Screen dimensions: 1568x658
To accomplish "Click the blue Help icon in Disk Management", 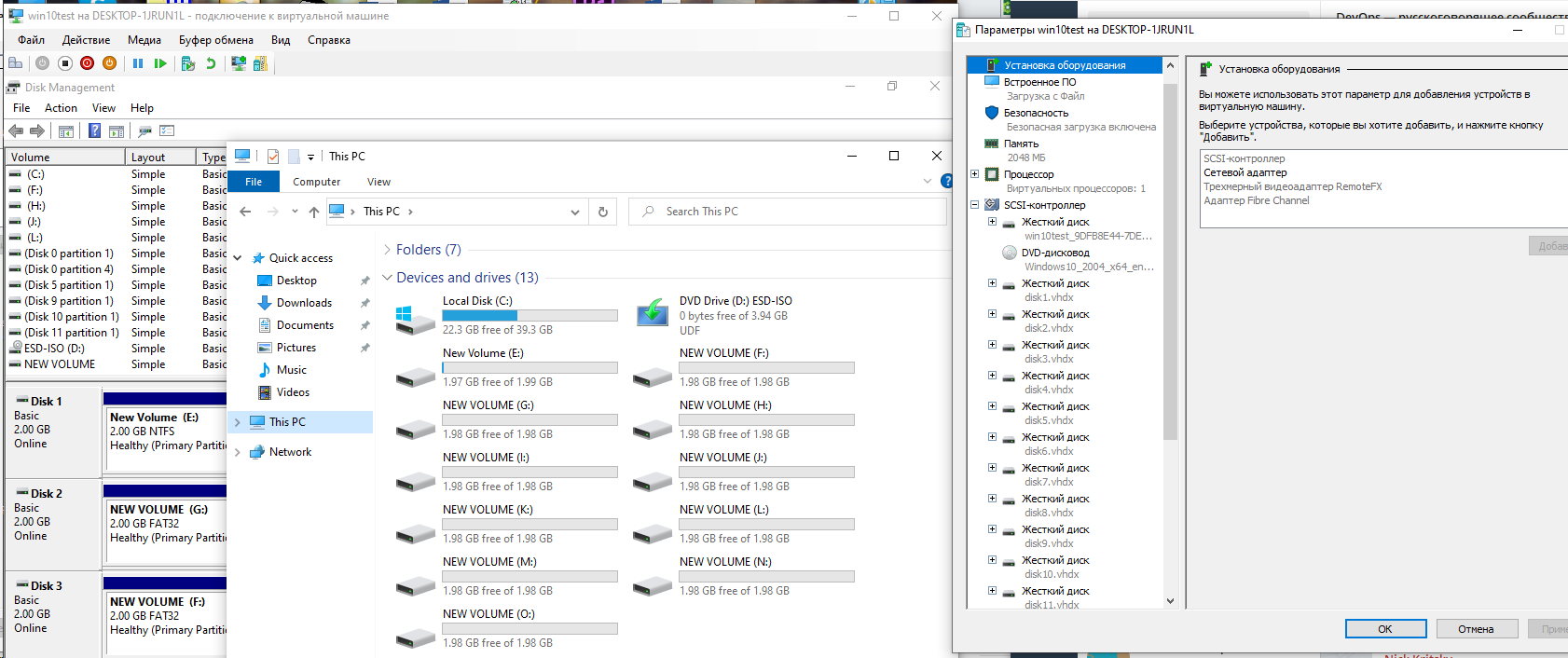I will 94,130.
